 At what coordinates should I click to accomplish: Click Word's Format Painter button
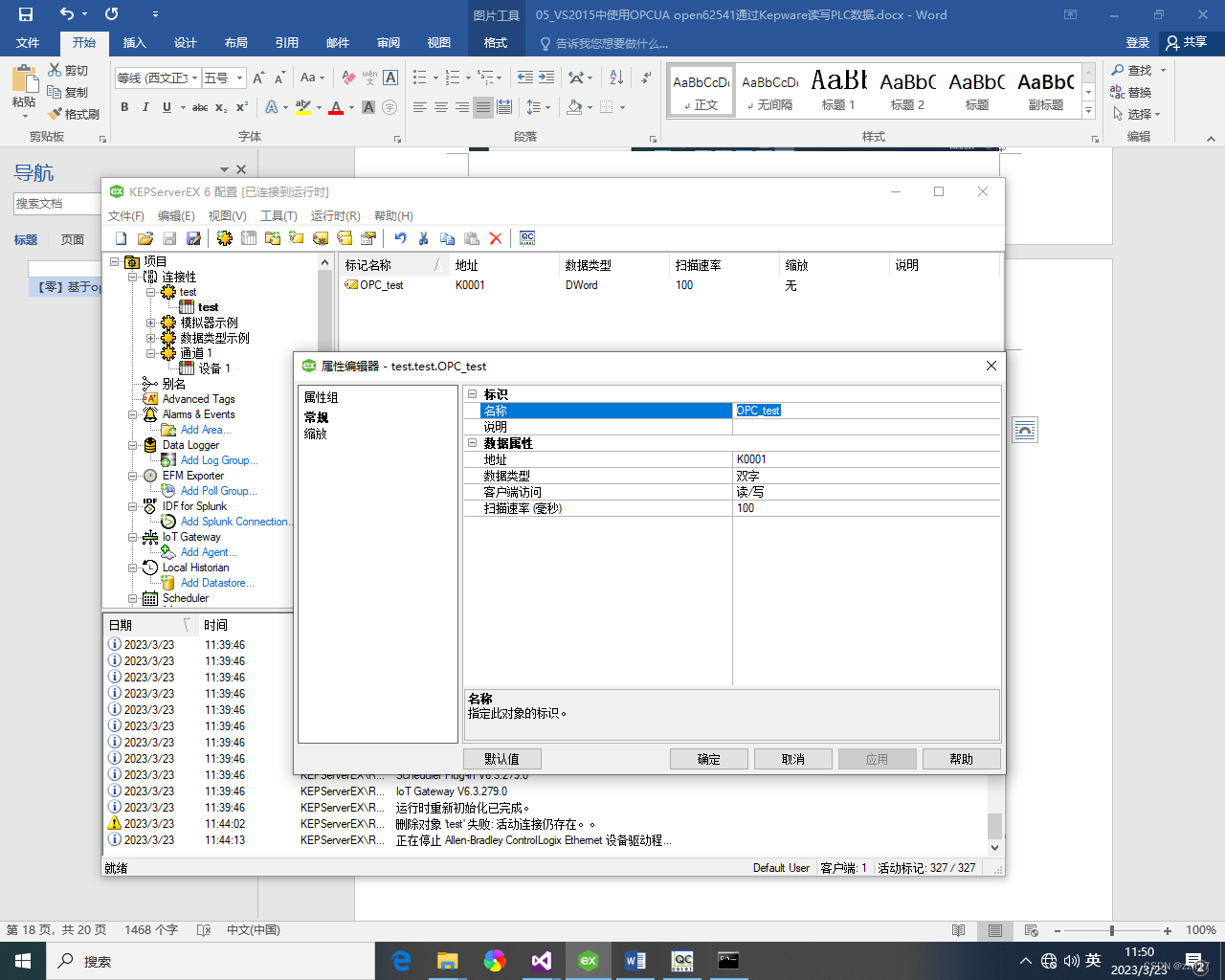pyautogui.click(x=74, y=114)
